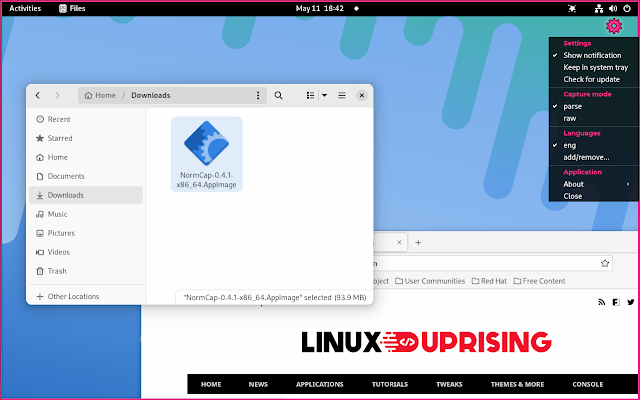Open view options dropdown arrow in Files
Viewport: 640px width, 400px height.
[x=324, y=95]
